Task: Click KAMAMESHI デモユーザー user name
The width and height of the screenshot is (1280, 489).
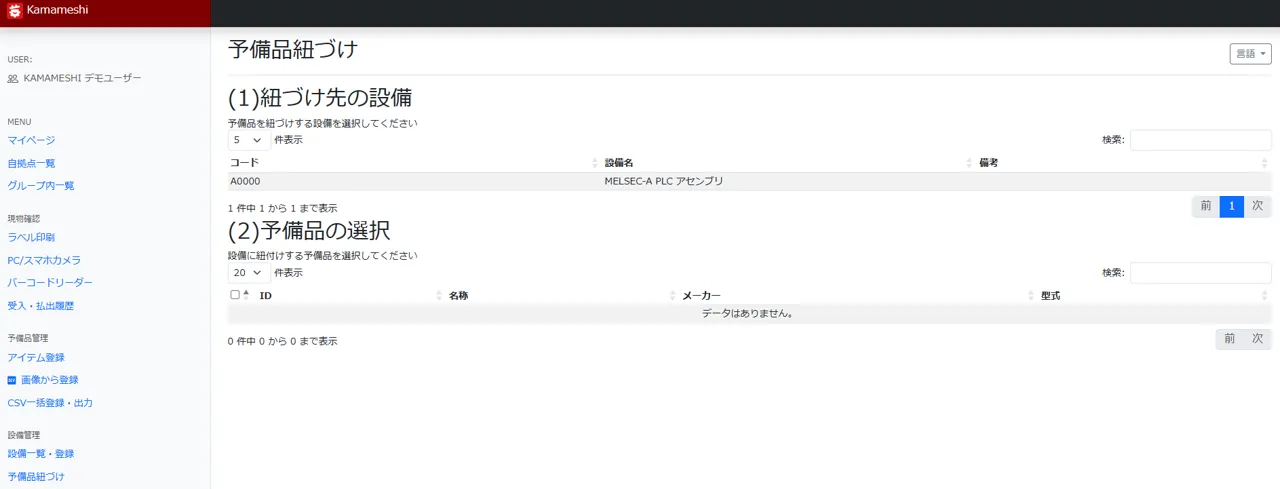Action: 83,78
